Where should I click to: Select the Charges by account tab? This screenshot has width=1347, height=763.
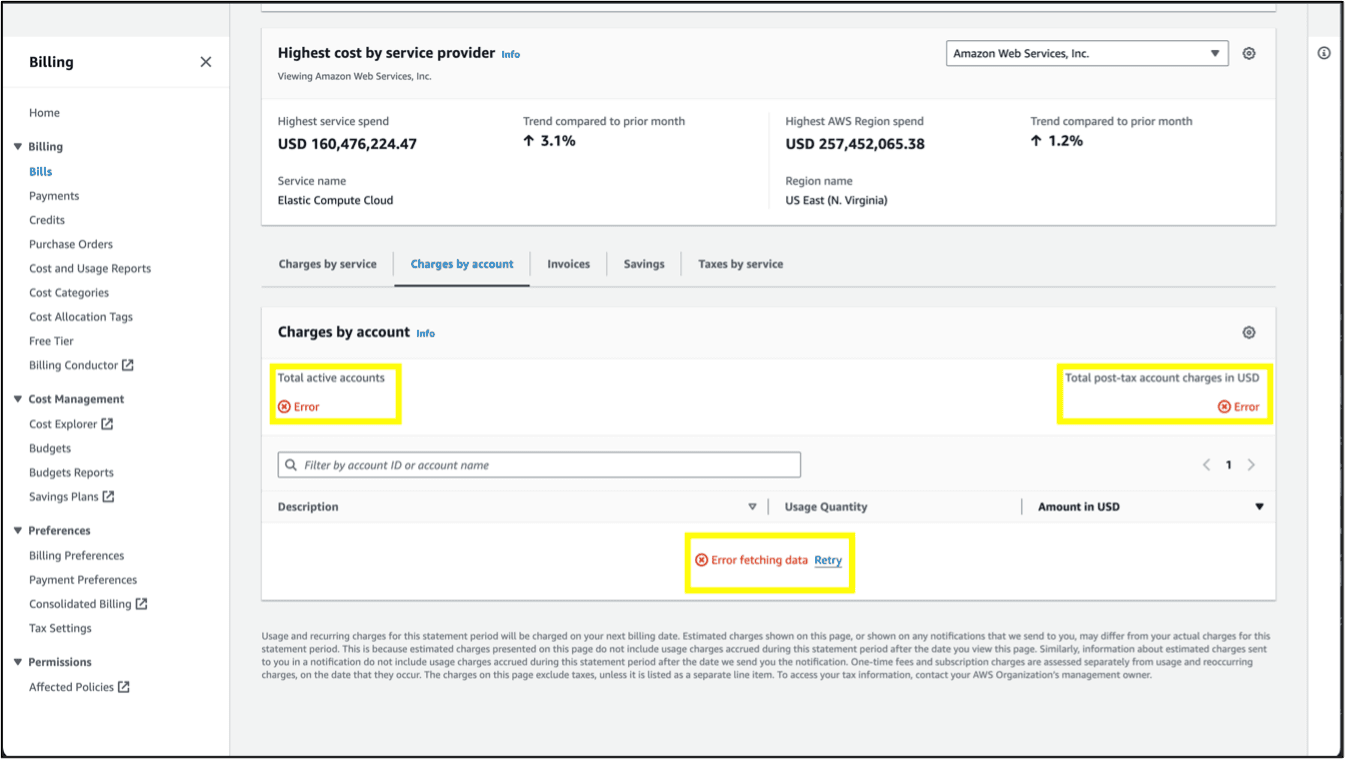462,264
